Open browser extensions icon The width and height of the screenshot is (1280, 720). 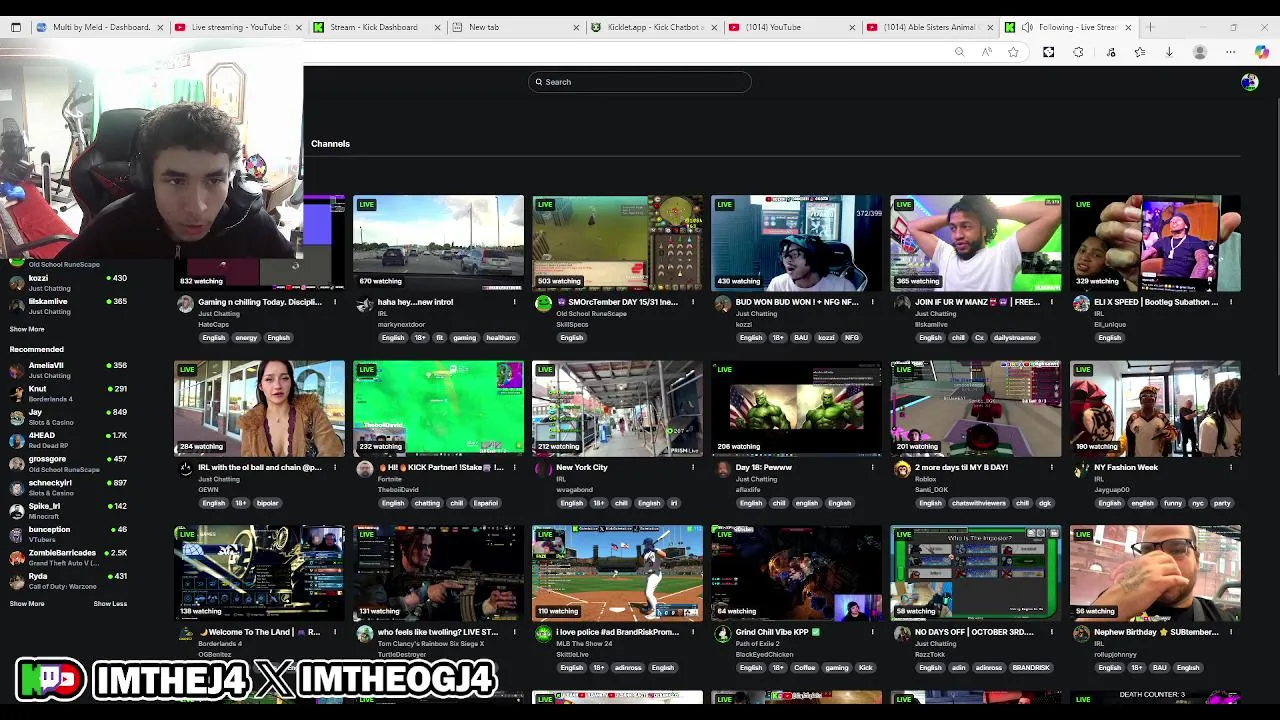1078,52
